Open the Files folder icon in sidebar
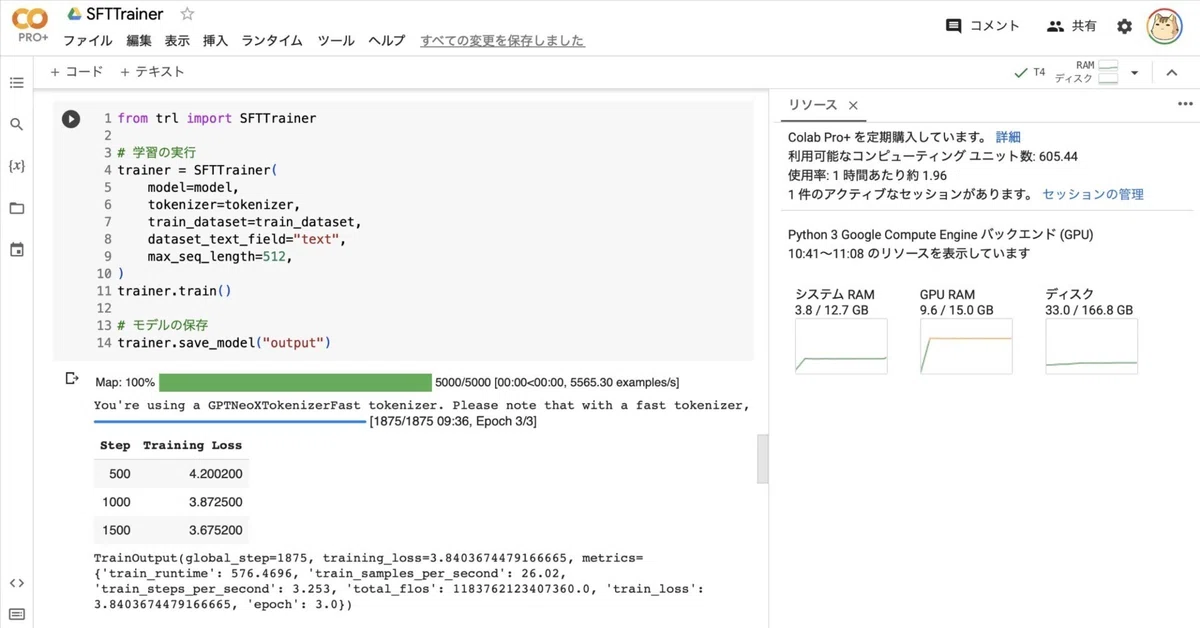1200x628 pixels. 16,208
